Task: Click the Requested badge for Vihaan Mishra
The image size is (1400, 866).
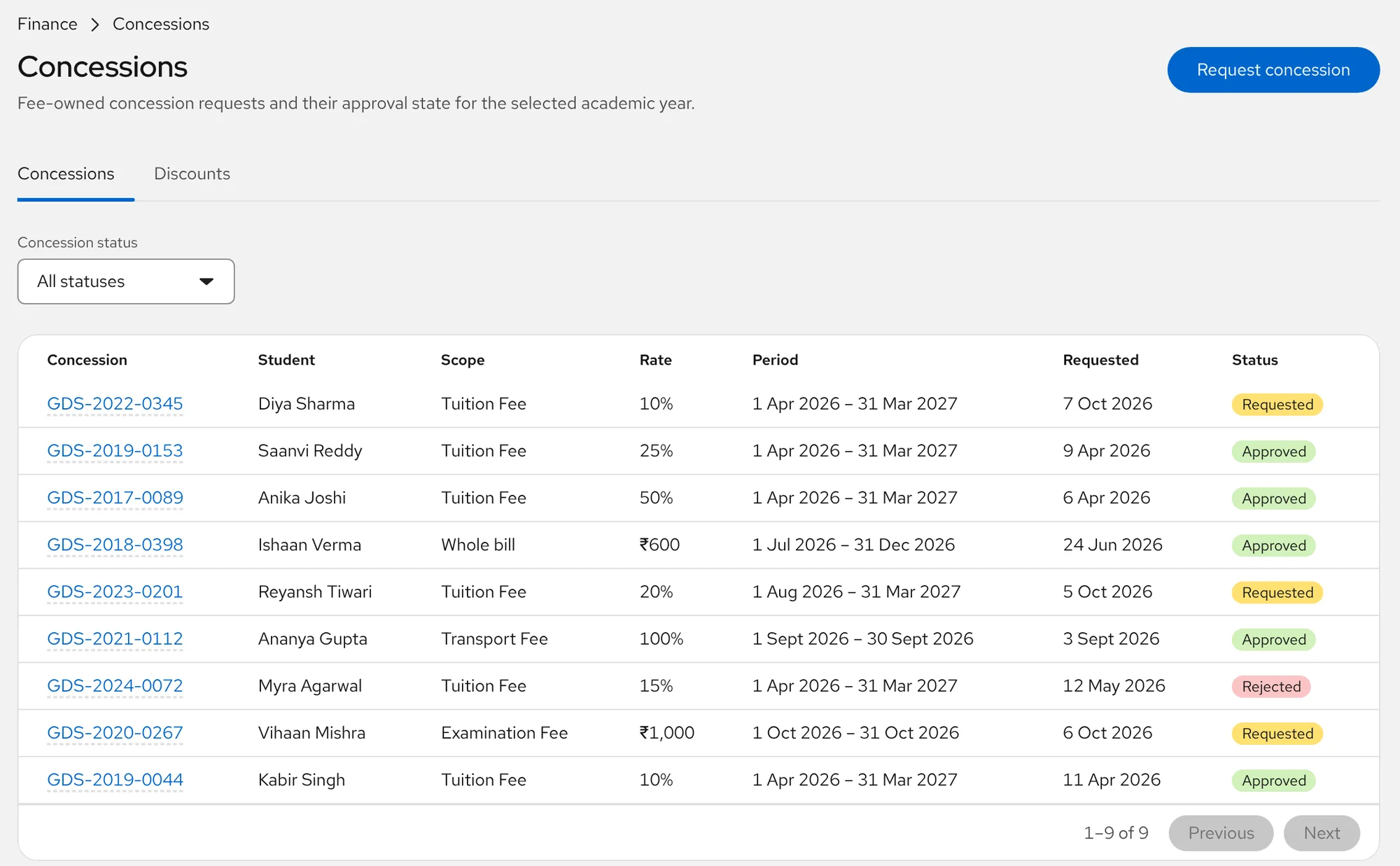Action: pyautogui.click(x=1277, y=734)
